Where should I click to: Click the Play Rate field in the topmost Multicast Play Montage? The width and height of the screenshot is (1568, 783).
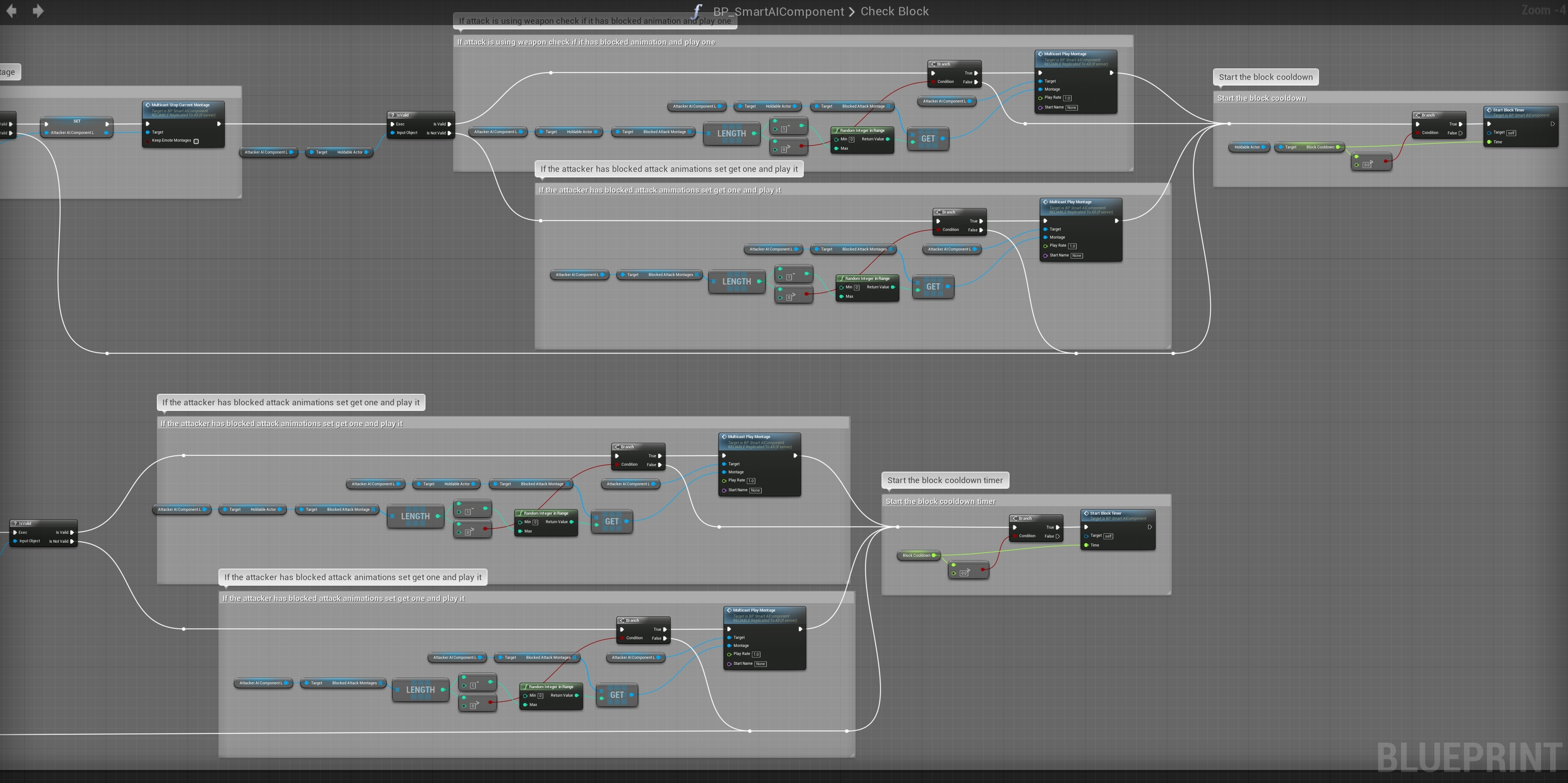coord(1067,98)
